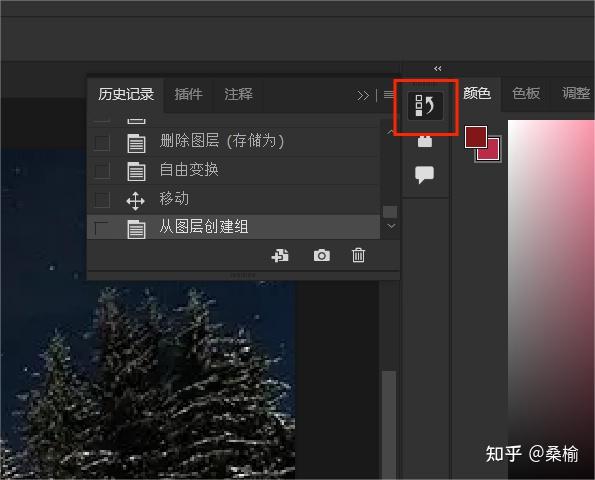Click the pink background color swatch
Viewport: 595px width, 480px height.
pos(492,153)
